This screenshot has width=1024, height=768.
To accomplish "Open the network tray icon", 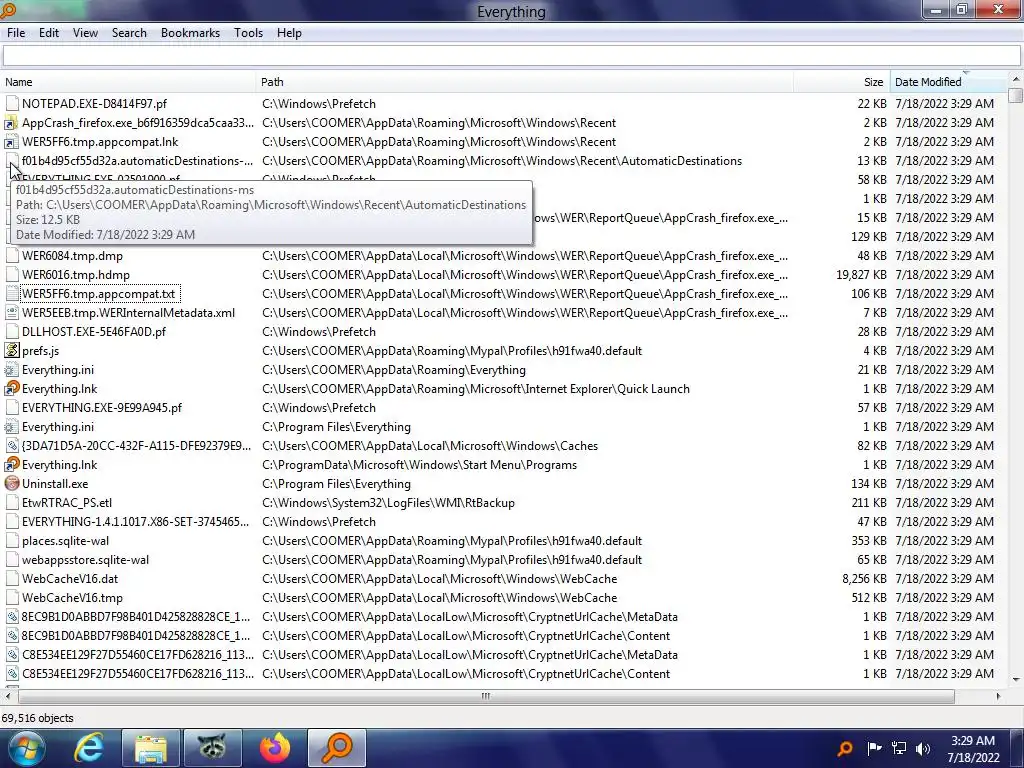I will coord(899,748).
